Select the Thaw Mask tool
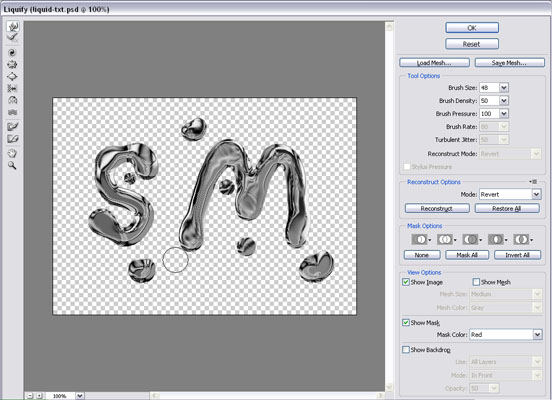Image resolution: width=552 pixels, height=400 pixels. click(x=13, y=139)
